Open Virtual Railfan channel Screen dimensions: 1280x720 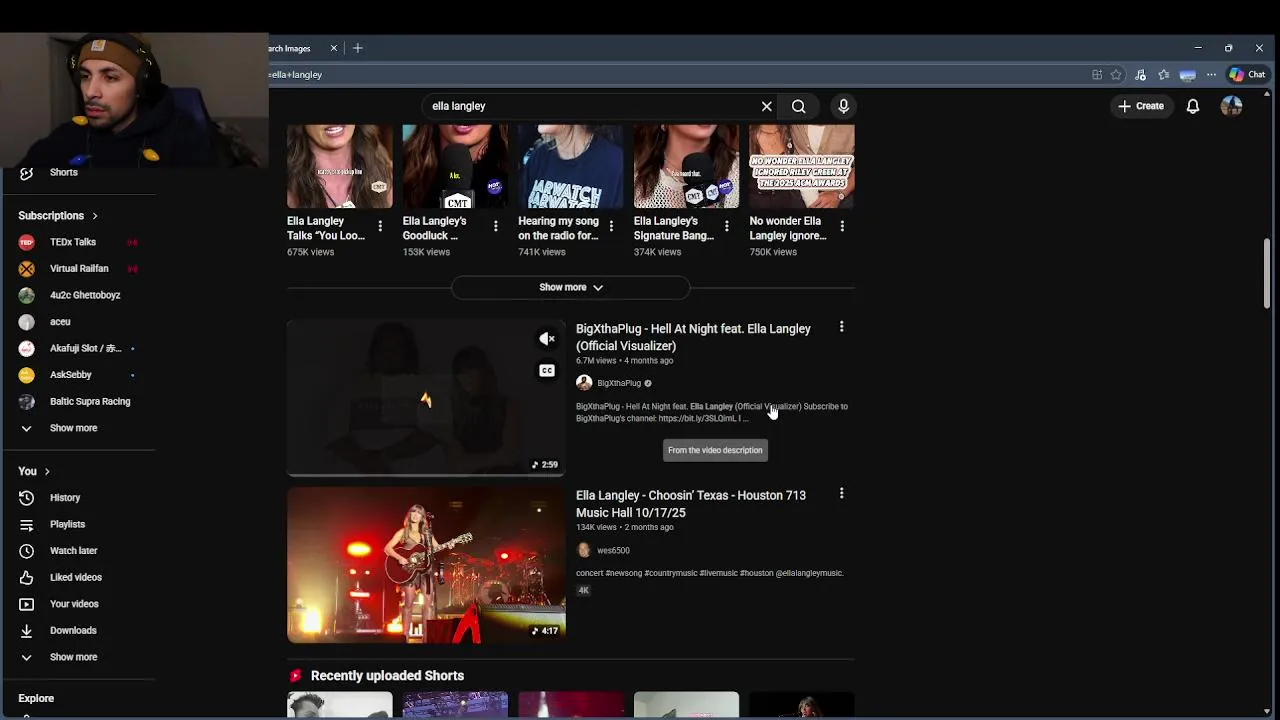coord(77,268)
